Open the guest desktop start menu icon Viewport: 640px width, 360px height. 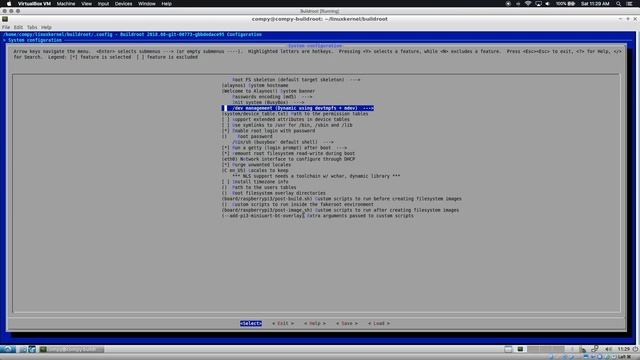click(8, 349)
